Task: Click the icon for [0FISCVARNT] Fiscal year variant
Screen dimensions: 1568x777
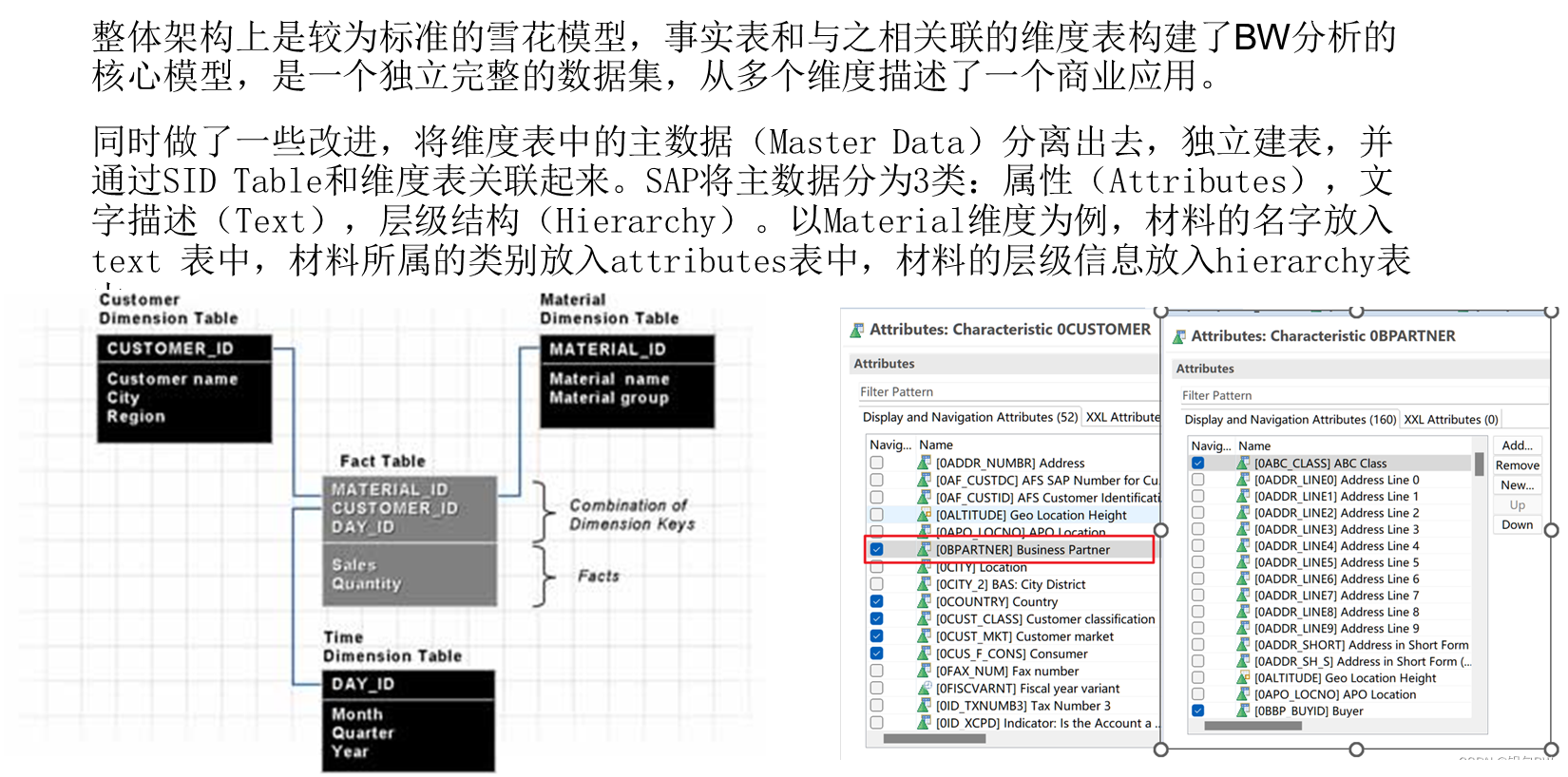Action: 923,688
